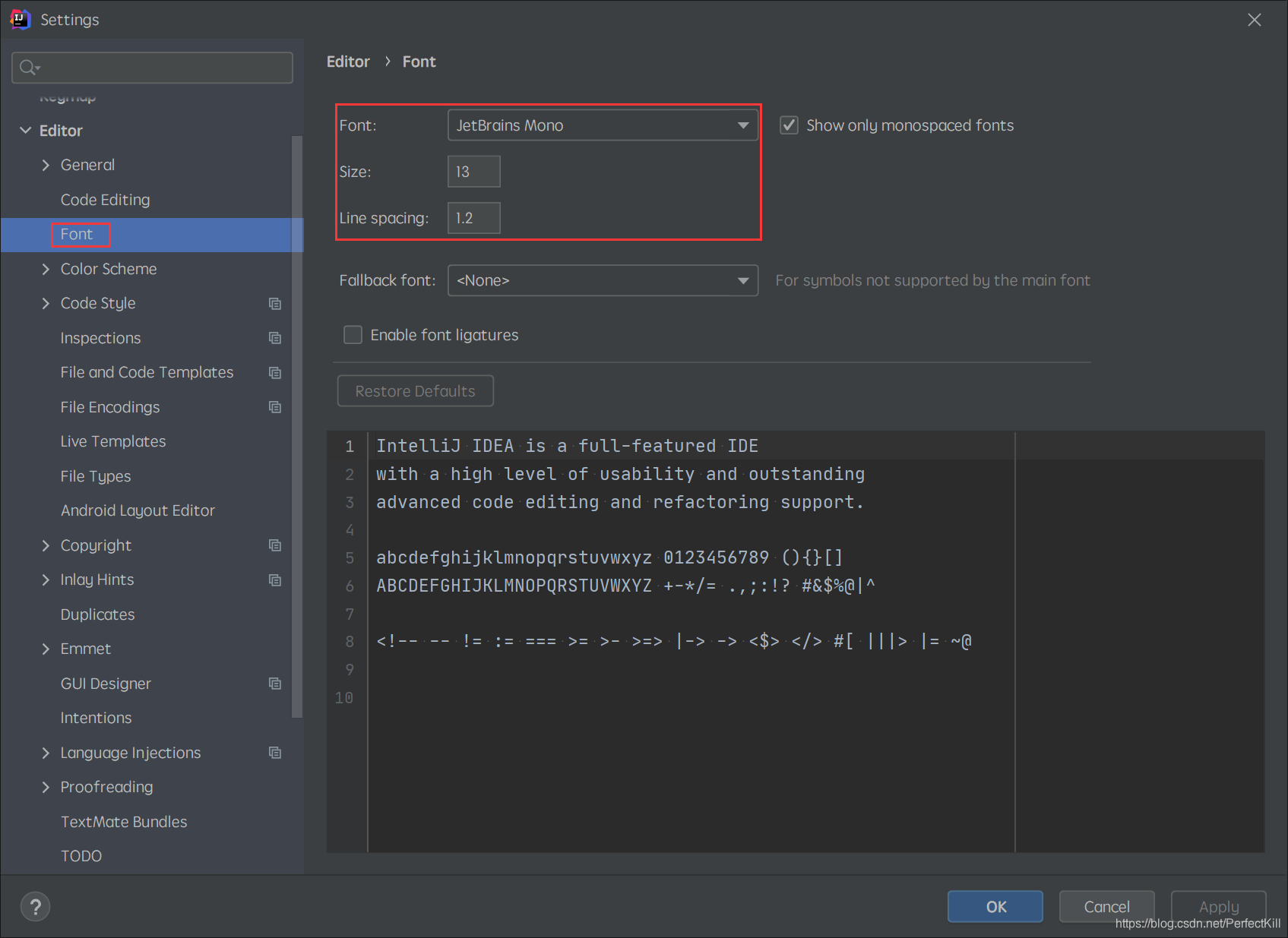
Task: Expand the Copyright node
Action: (x=46, y=545)
